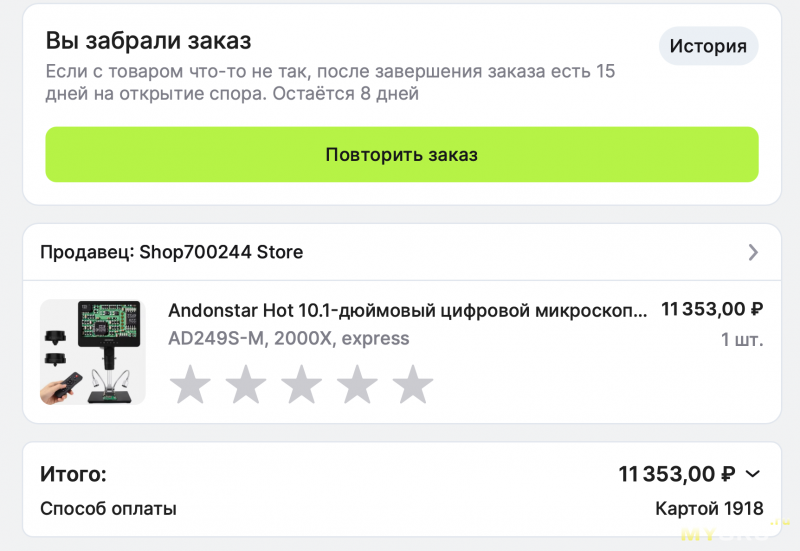The height and width of the screenshot is (551, 800).
Task: Open the Andonstar microscope product thumbnail
Action: tap(92, 352)
